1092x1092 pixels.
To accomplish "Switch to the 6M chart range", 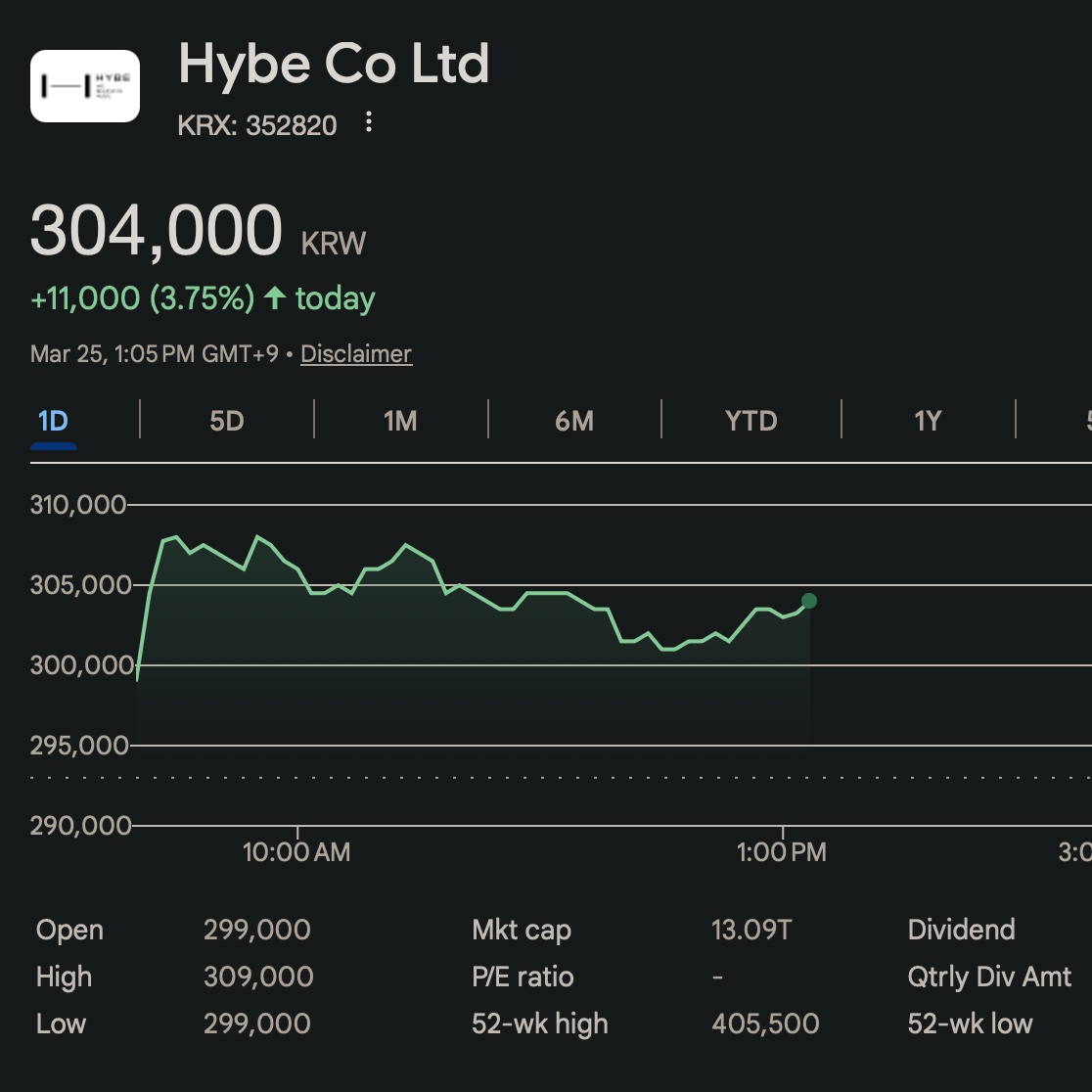I will tap(573, 421).
